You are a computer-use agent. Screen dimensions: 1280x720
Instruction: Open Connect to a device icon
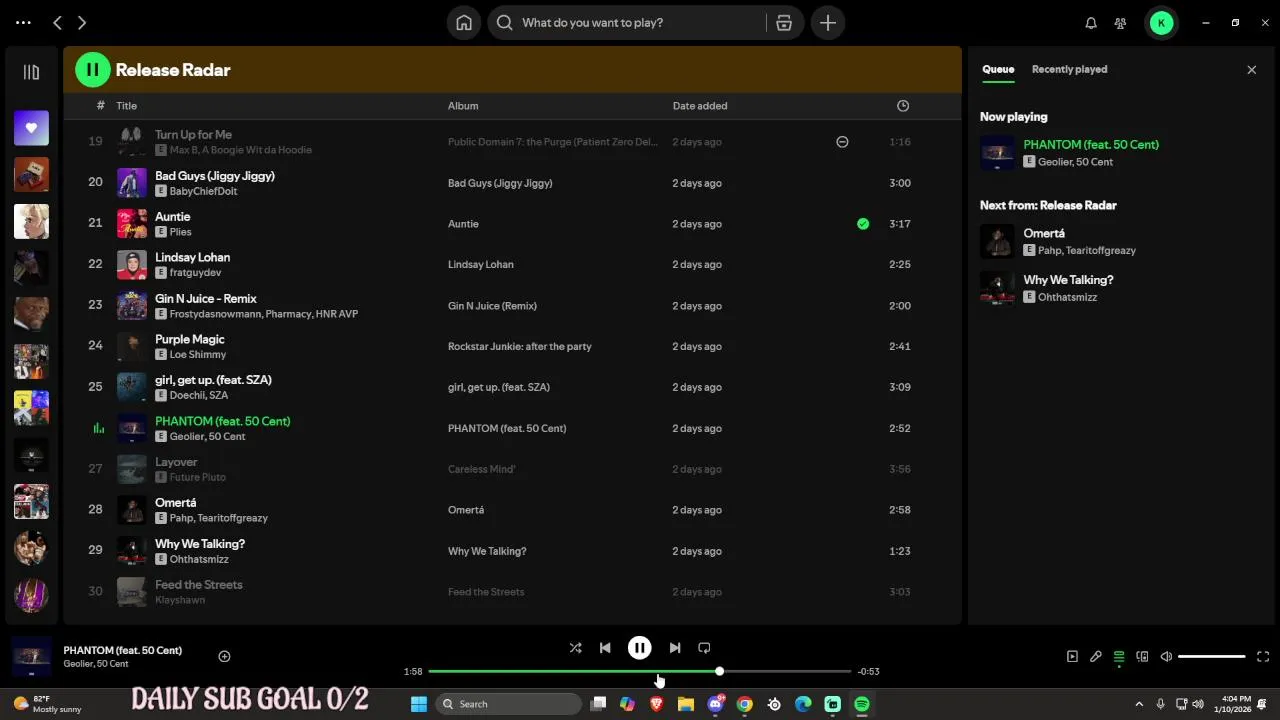pos(1142,657)
